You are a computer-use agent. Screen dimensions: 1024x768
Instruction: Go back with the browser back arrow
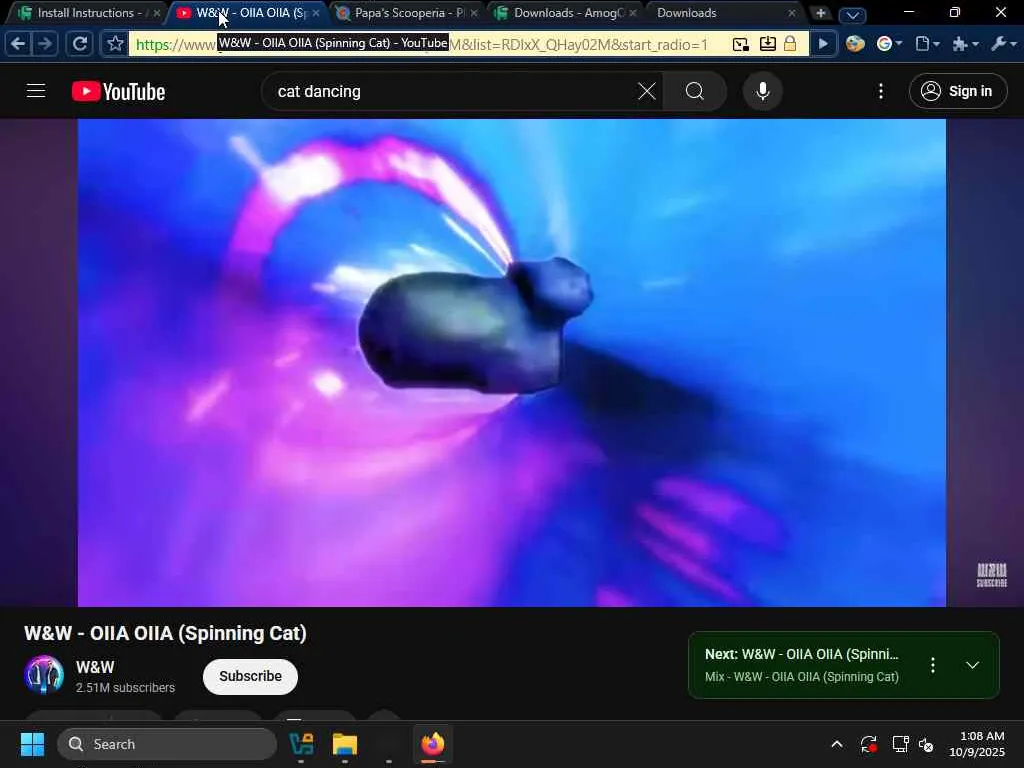tap(18, 44)
